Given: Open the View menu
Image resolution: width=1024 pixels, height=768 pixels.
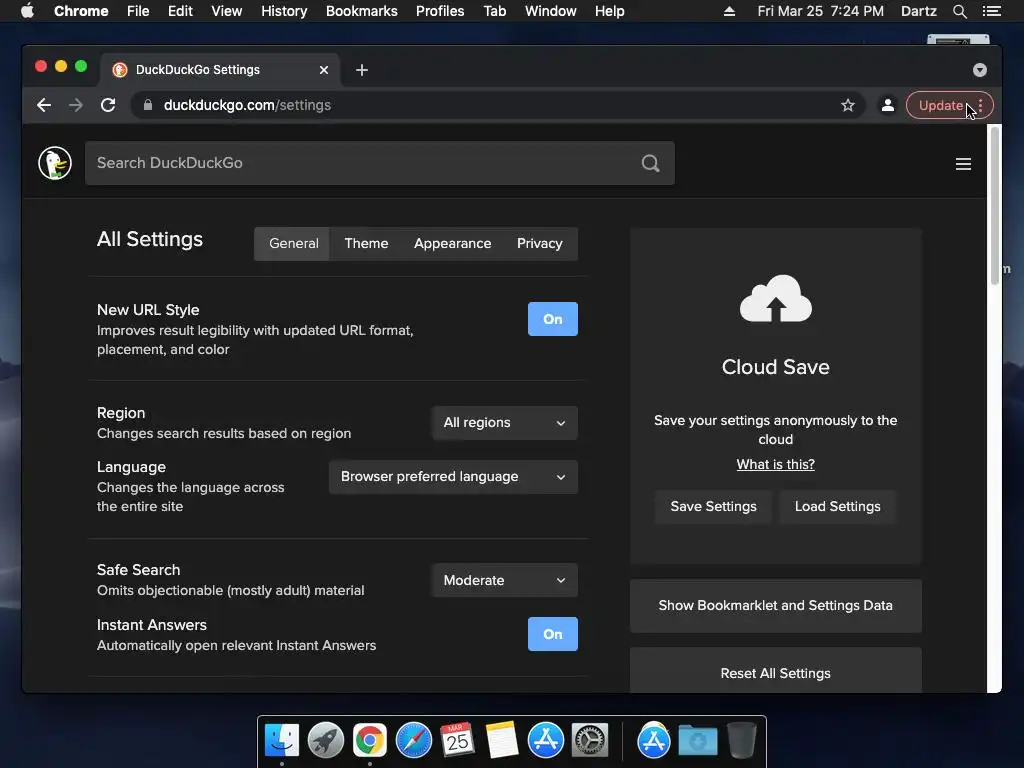Looking at the screenshot, I should 227,11.
